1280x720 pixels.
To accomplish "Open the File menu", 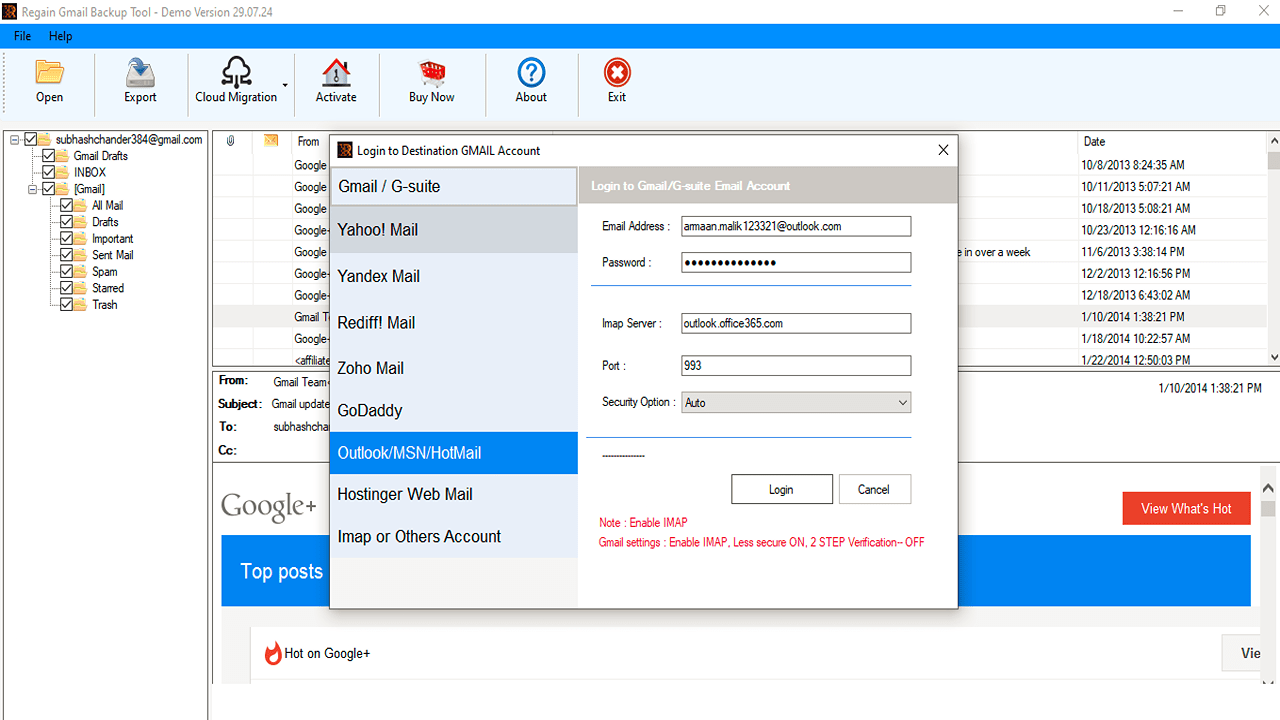I will click(22, 36).
